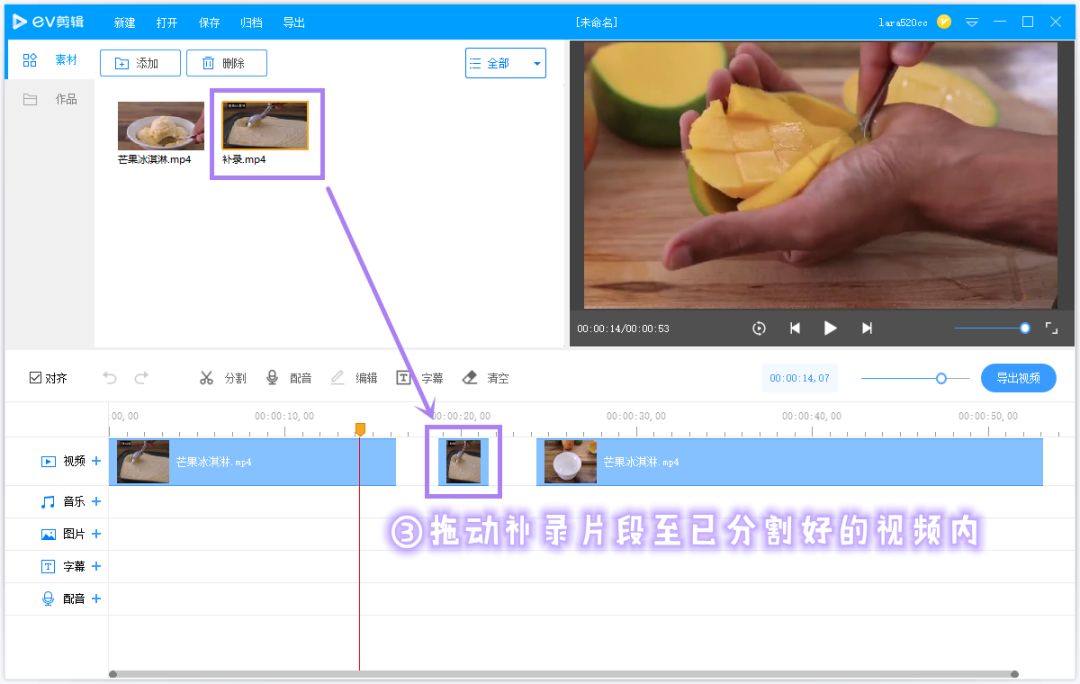Click the play button in preview

(830, 329)
